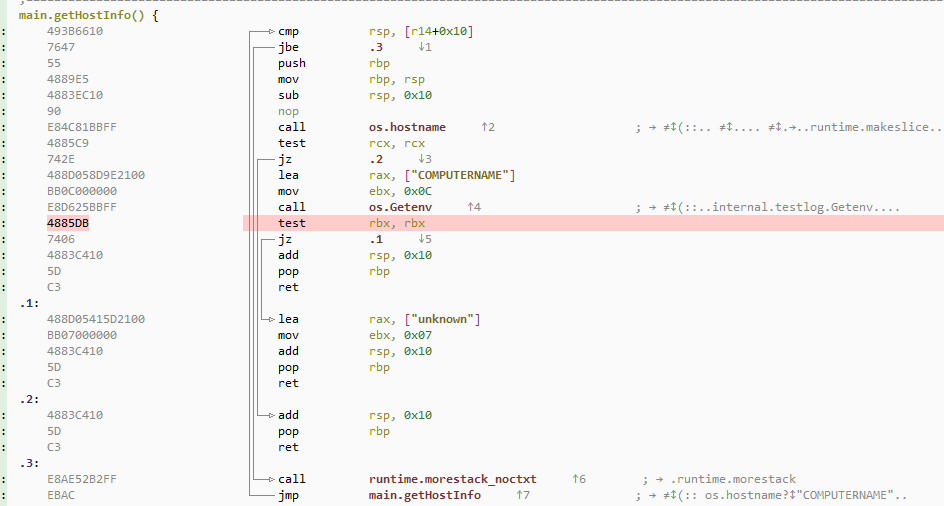Click the .runtime.morestack comment

point(719,479)
